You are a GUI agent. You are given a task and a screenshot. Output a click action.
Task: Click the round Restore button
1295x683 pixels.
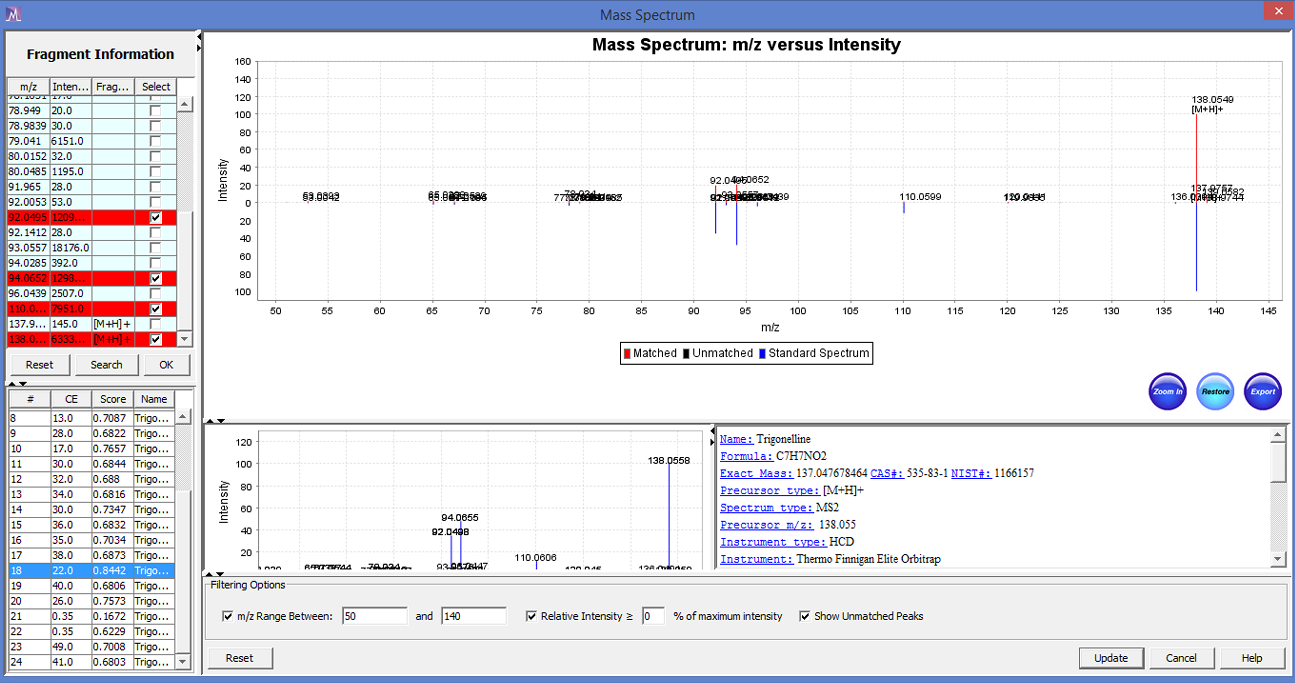[x=1215, y=391]
